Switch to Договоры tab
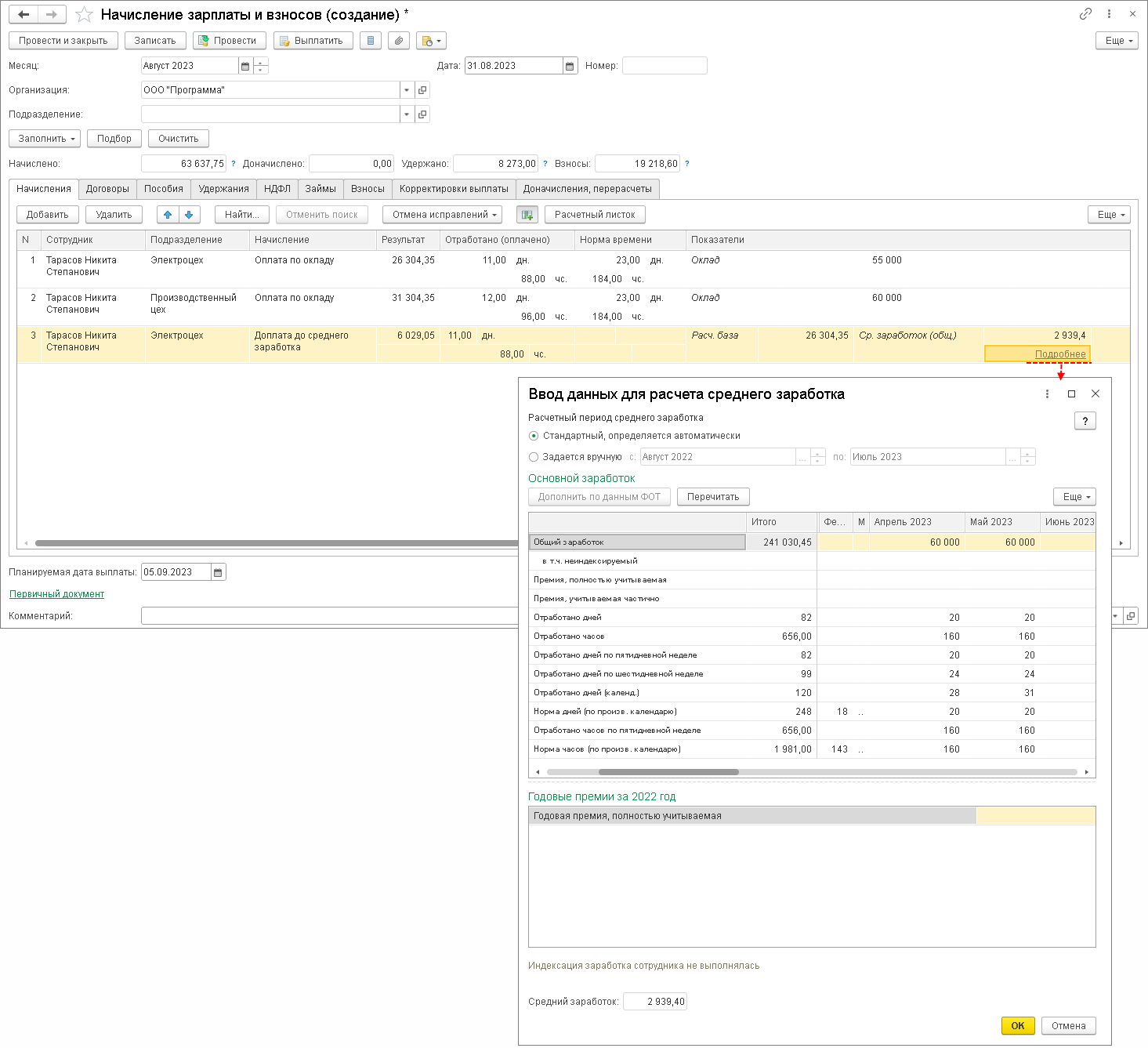Viewport: 1148px width, 1048px height. 107,189
